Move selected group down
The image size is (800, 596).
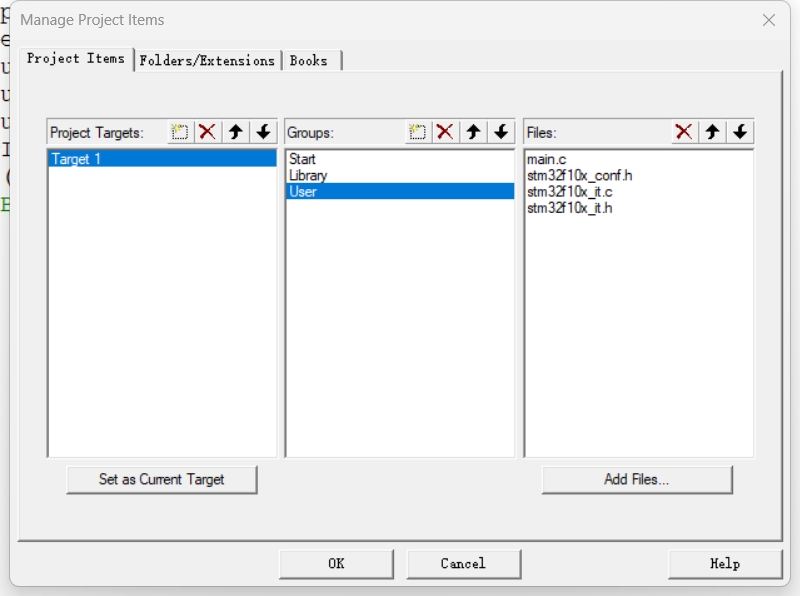(501, 132)
